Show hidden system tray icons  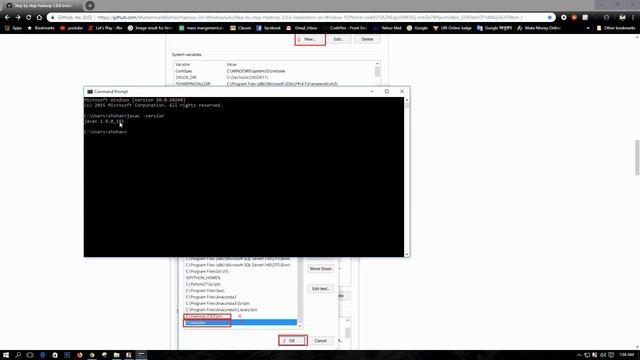[579, 355]
